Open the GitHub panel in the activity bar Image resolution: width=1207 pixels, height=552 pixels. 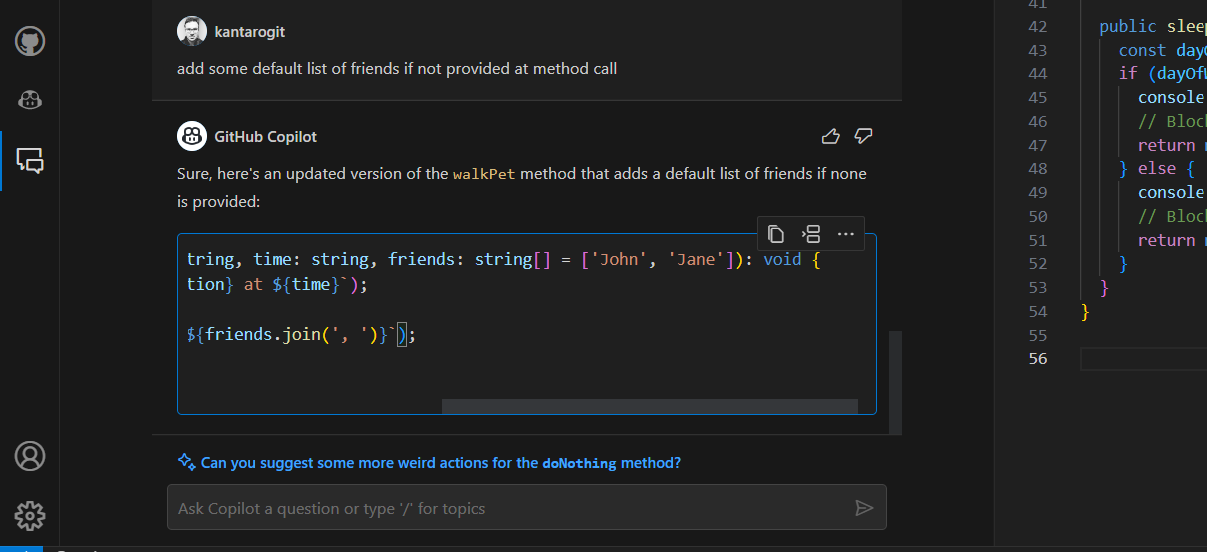tap(30, 41)
